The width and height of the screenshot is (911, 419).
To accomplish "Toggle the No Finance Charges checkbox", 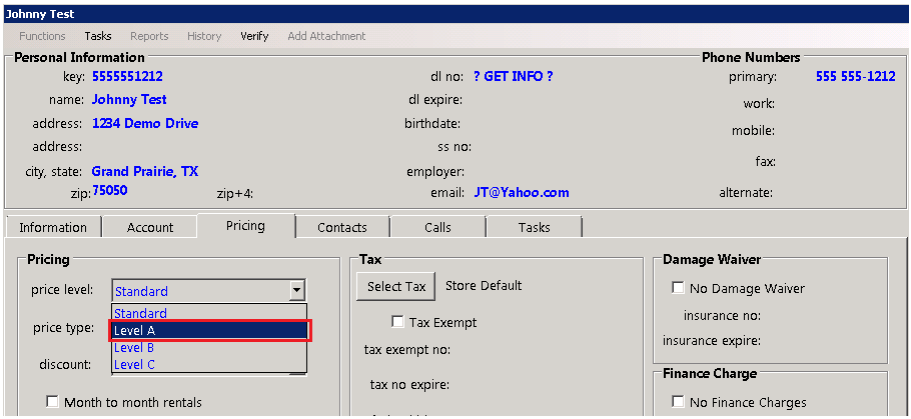I will click(679, 403).
